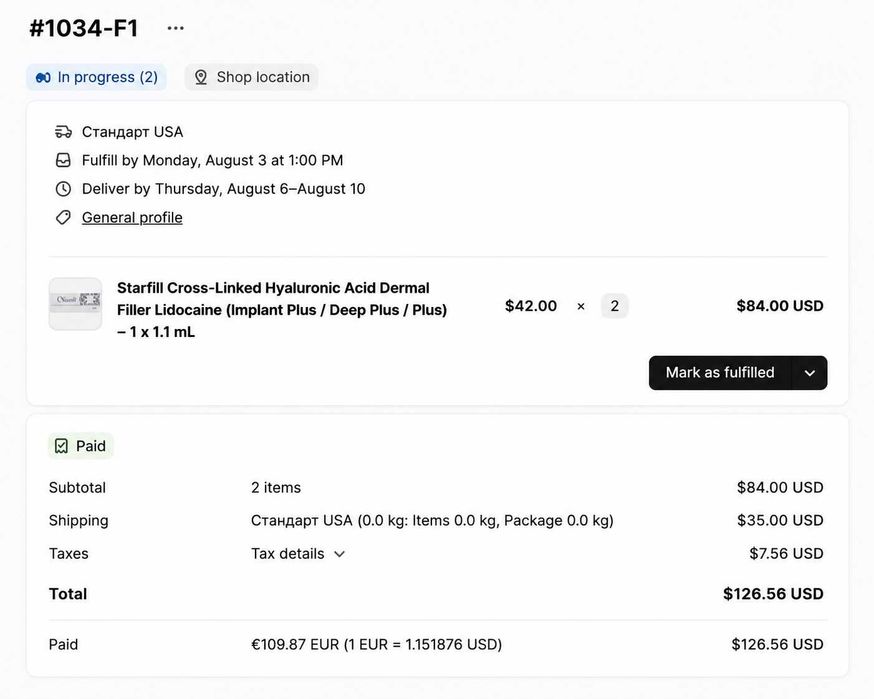
Task: Open the Starfill product thumbnail
Action: point(75,304)
